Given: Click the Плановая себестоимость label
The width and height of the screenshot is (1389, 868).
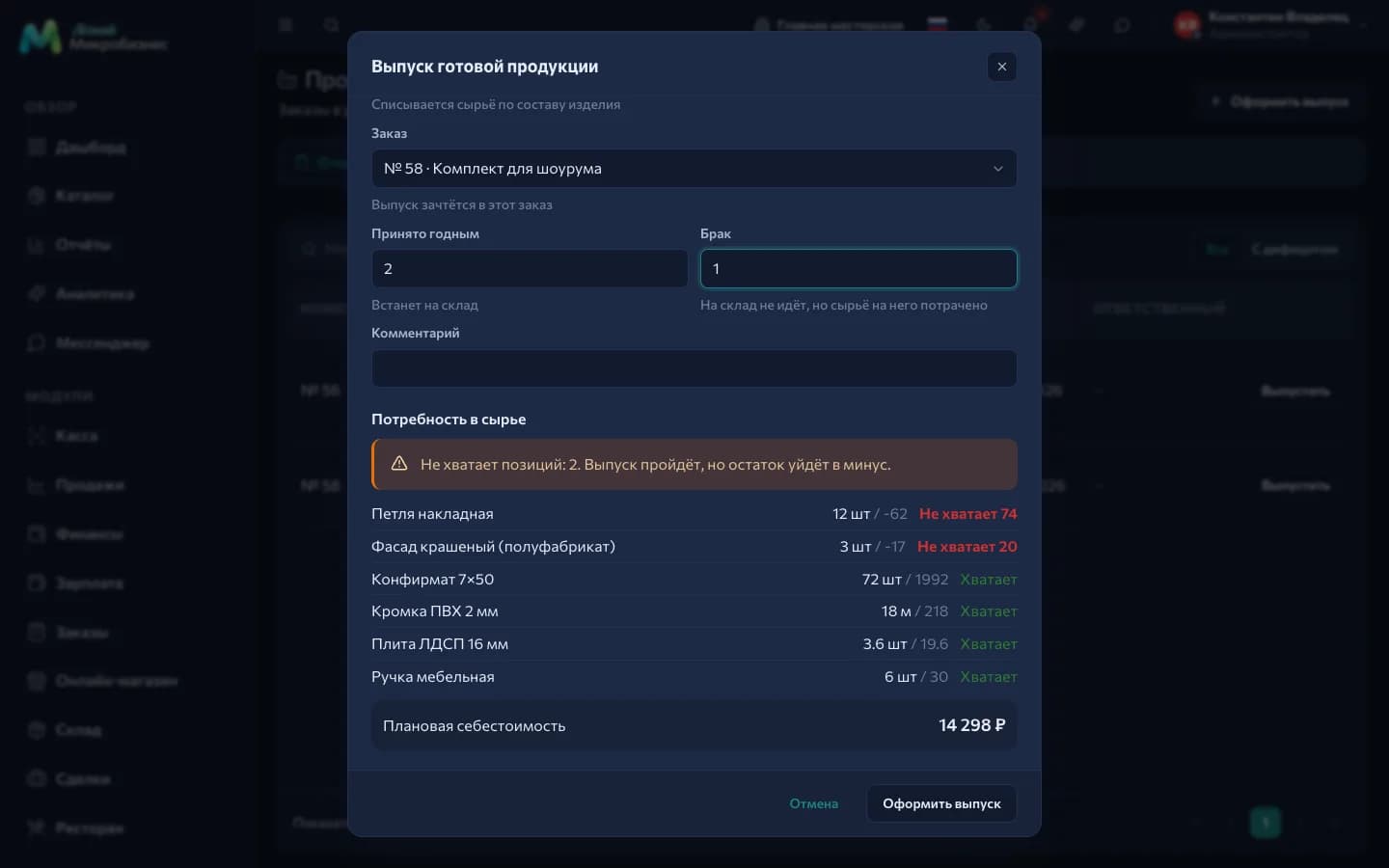Looking at the screenshot, I should tap(474, 726).
